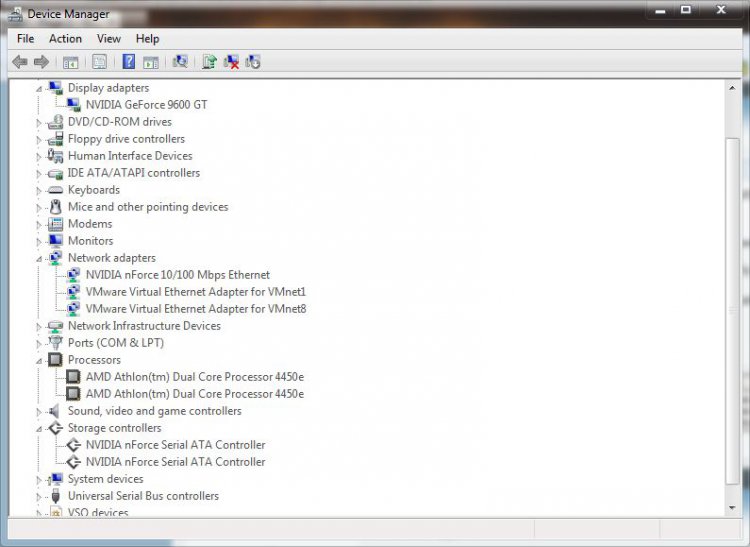Toggle the Show/Hide Action Pane toolbar icon
The image size is (750, 547).
151,62
